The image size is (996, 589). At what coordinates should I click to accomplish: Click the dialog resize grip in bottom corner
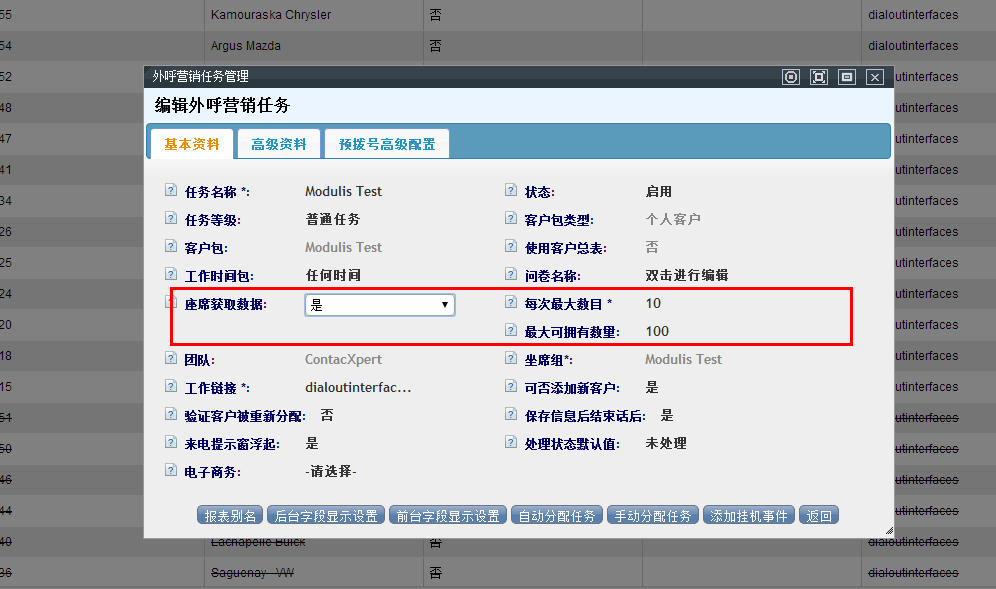pyautogui.click(x=887, y=531)
